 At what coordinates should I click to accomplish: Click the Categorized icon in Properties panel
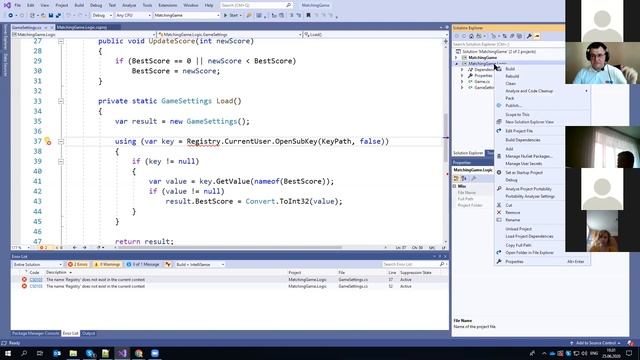tap(456, 178)
